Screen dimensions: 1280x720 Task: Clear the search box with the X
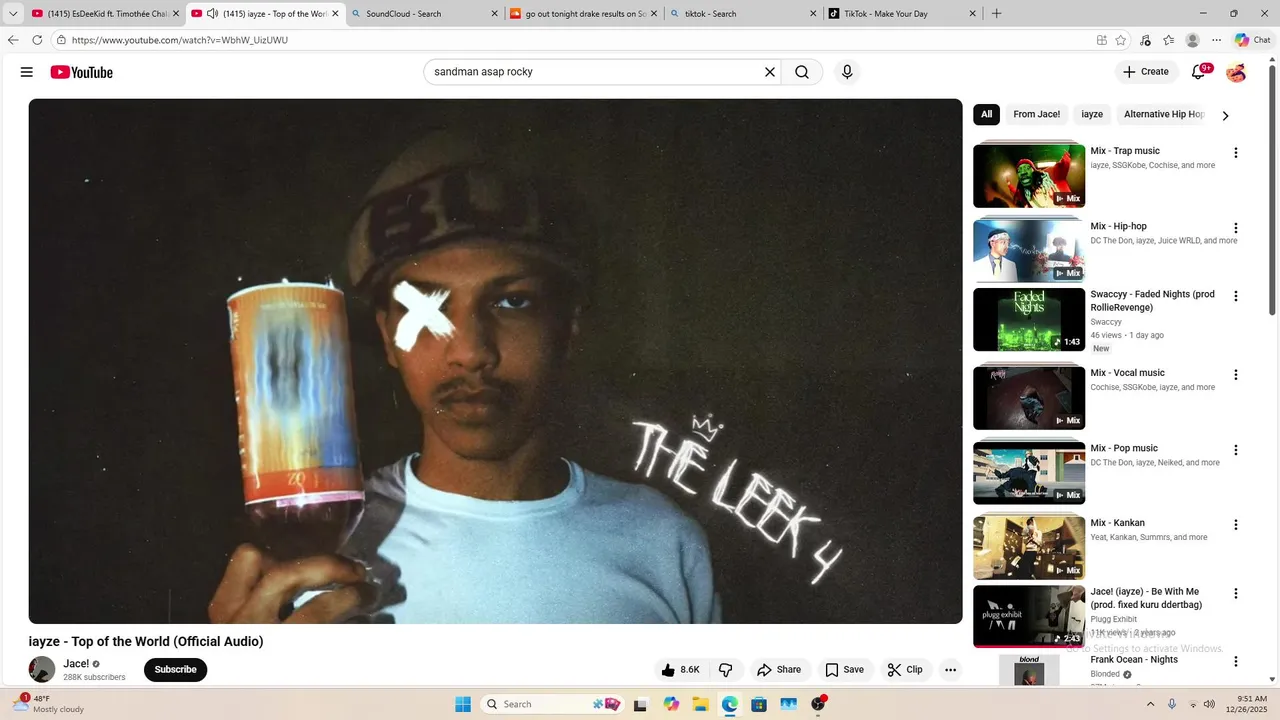(x=770, y=72)
